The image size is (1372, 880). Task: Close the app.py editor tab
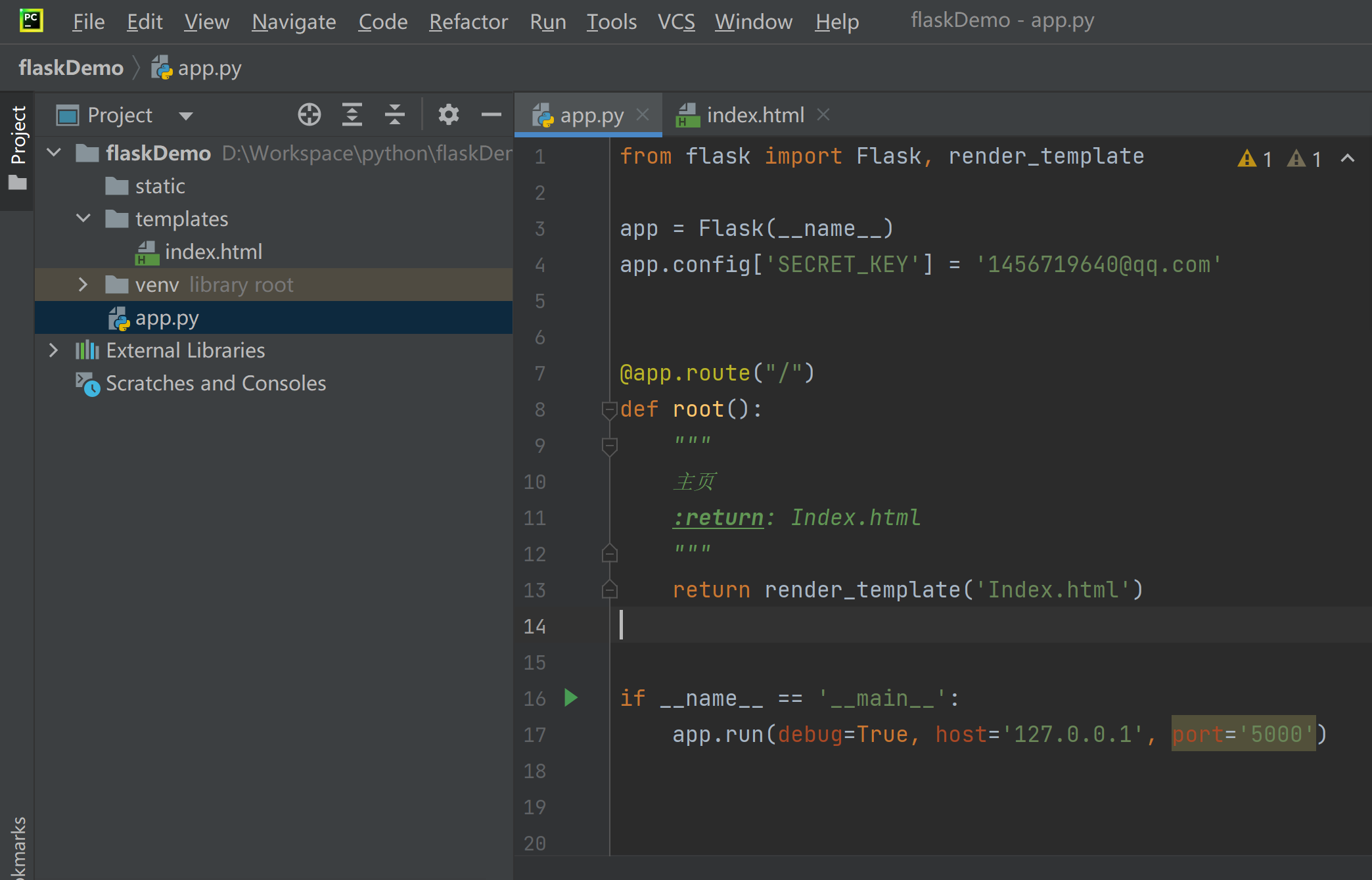(643, 115)
